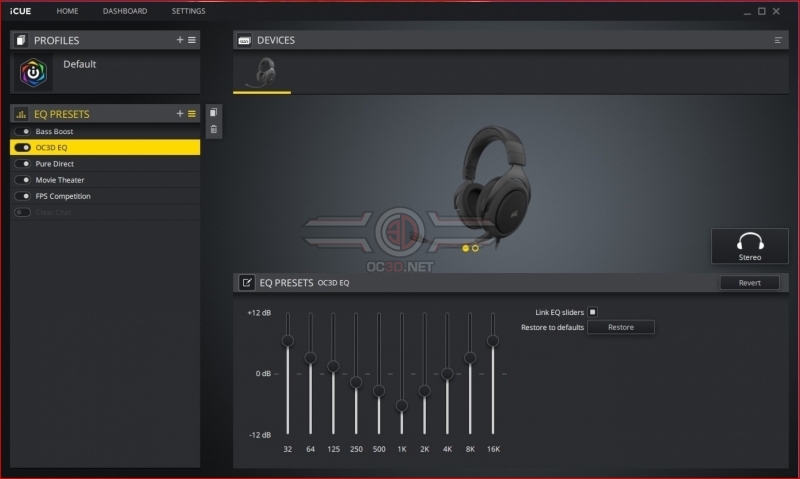Click the 8K EQ slider handle
Viewport: 800px width, 479px height.
coord(470,358)
